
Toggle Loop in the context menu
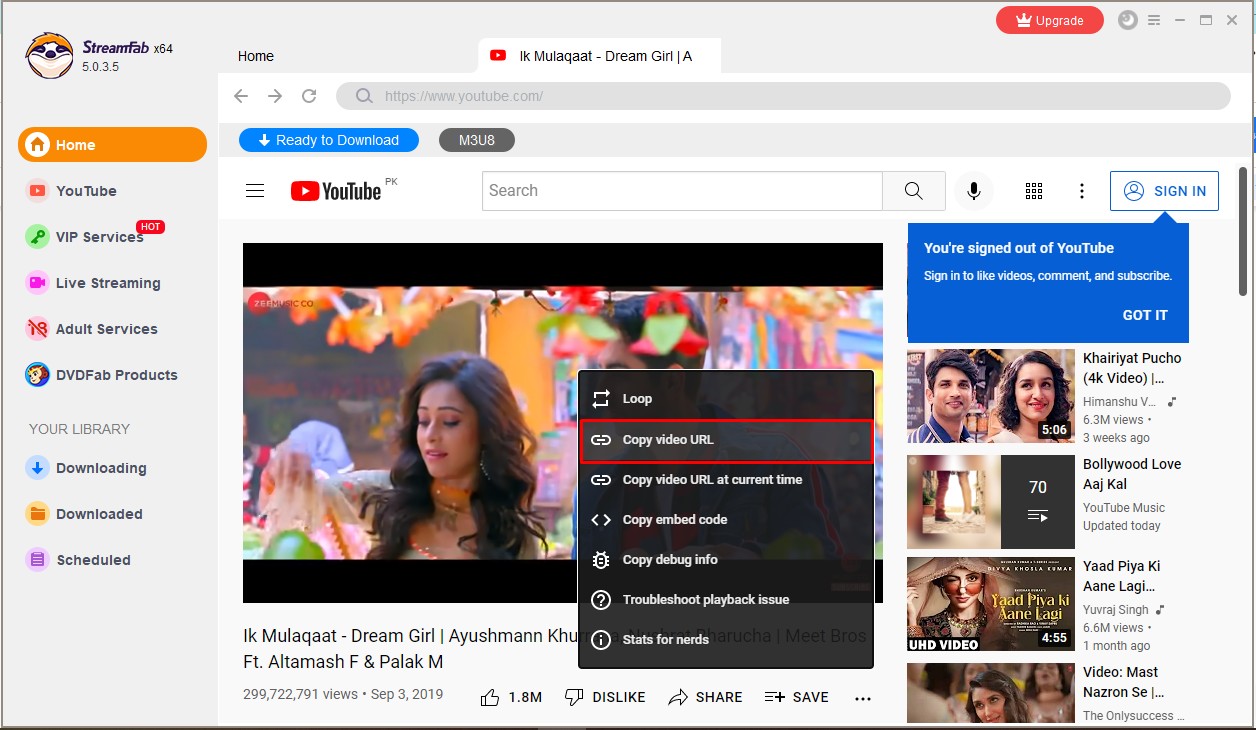tap(726, 399)
